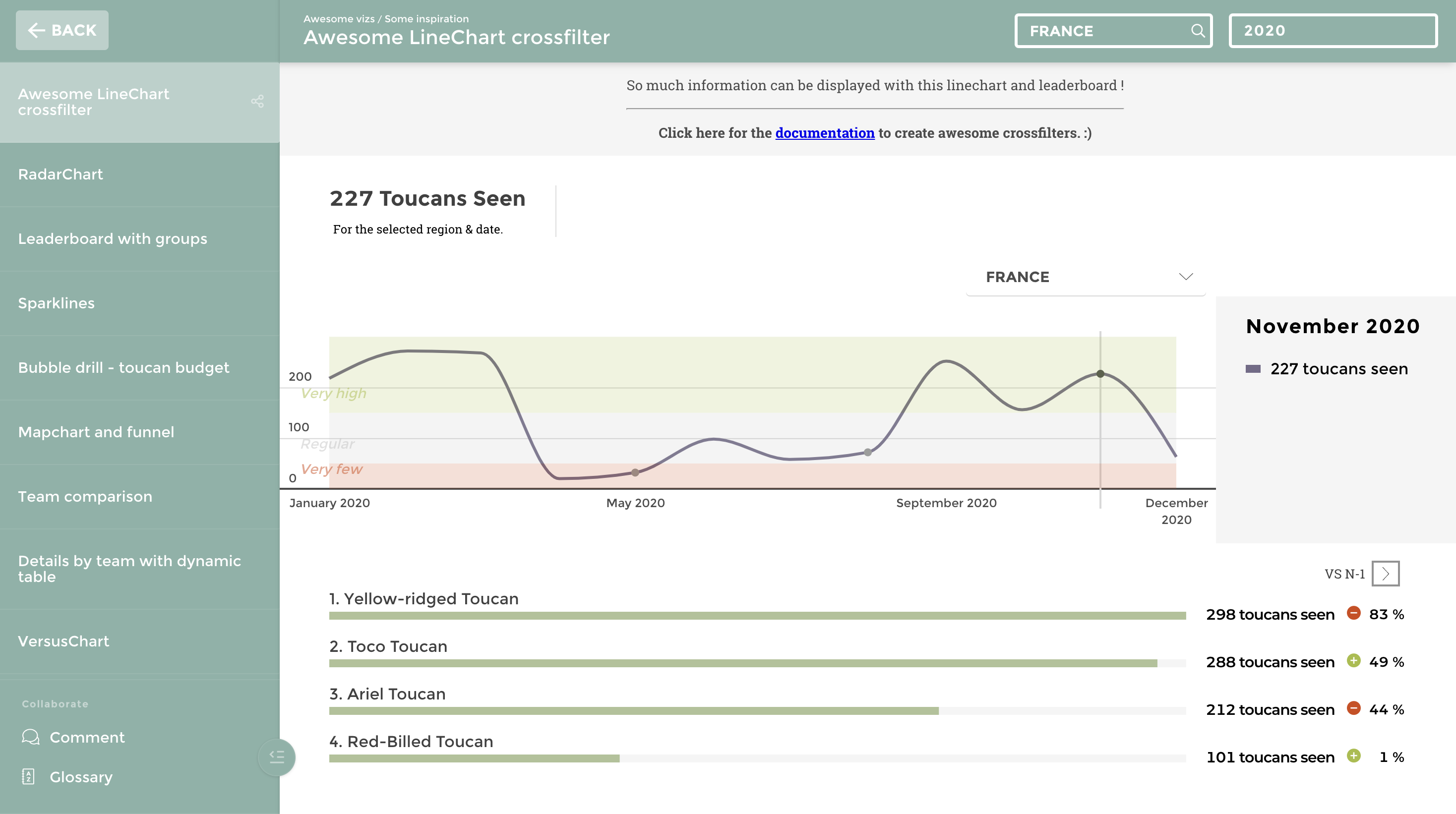Select the Team comparison sidebar entry

85,497
